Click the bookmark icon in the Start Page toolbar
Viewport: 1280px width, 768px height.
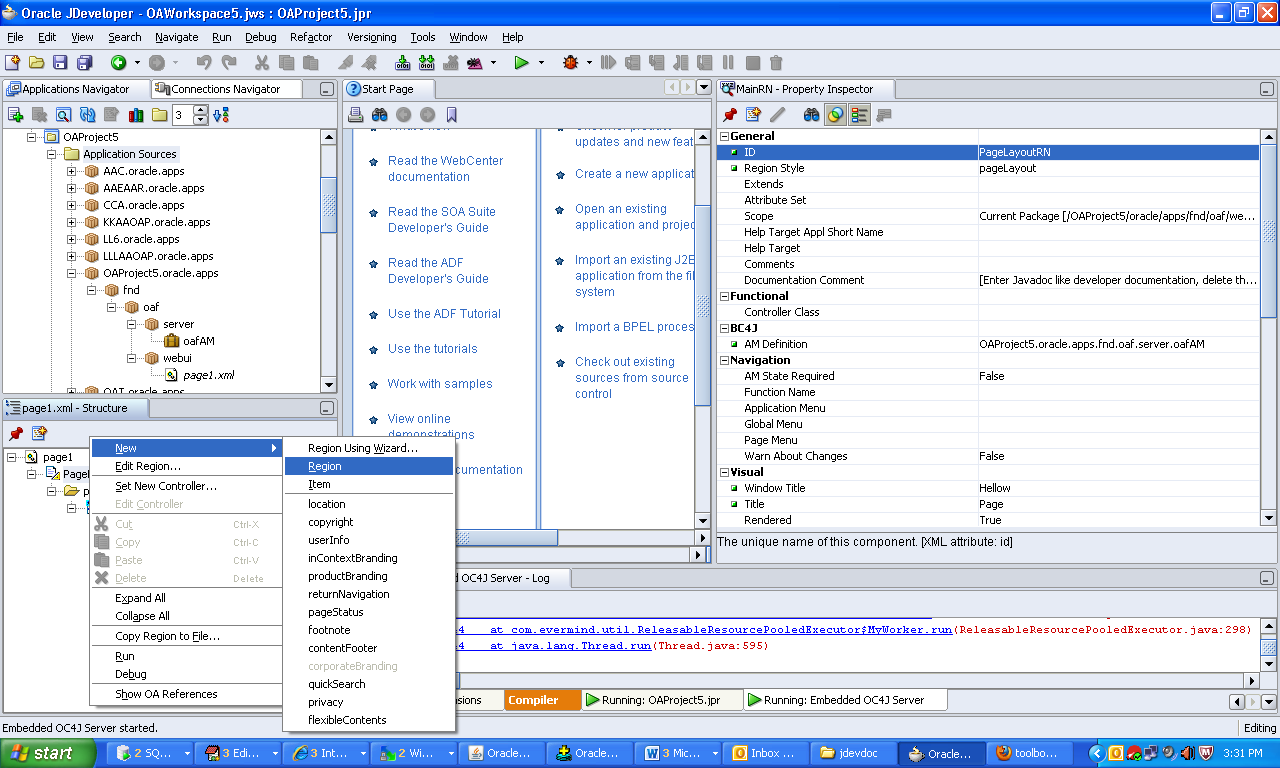[x=452, y=114]
